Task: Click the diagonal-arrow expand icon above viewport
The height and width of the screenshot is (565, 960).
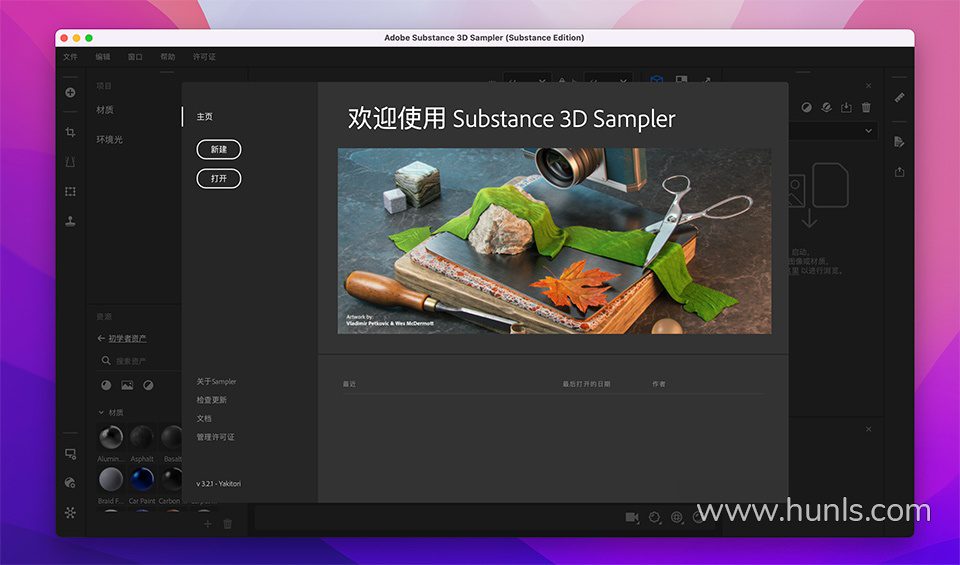Action: [705, 80]
